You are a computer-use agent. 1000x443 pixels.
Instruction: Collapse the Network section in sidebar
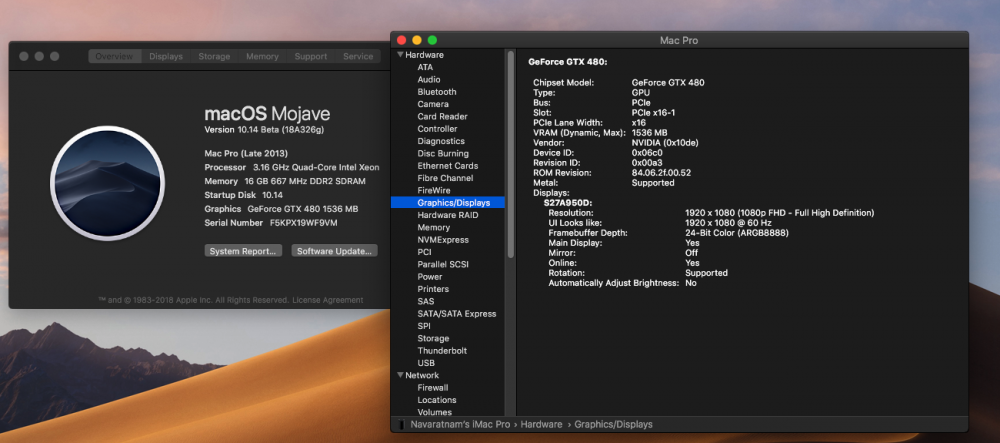tap(400, 375)
